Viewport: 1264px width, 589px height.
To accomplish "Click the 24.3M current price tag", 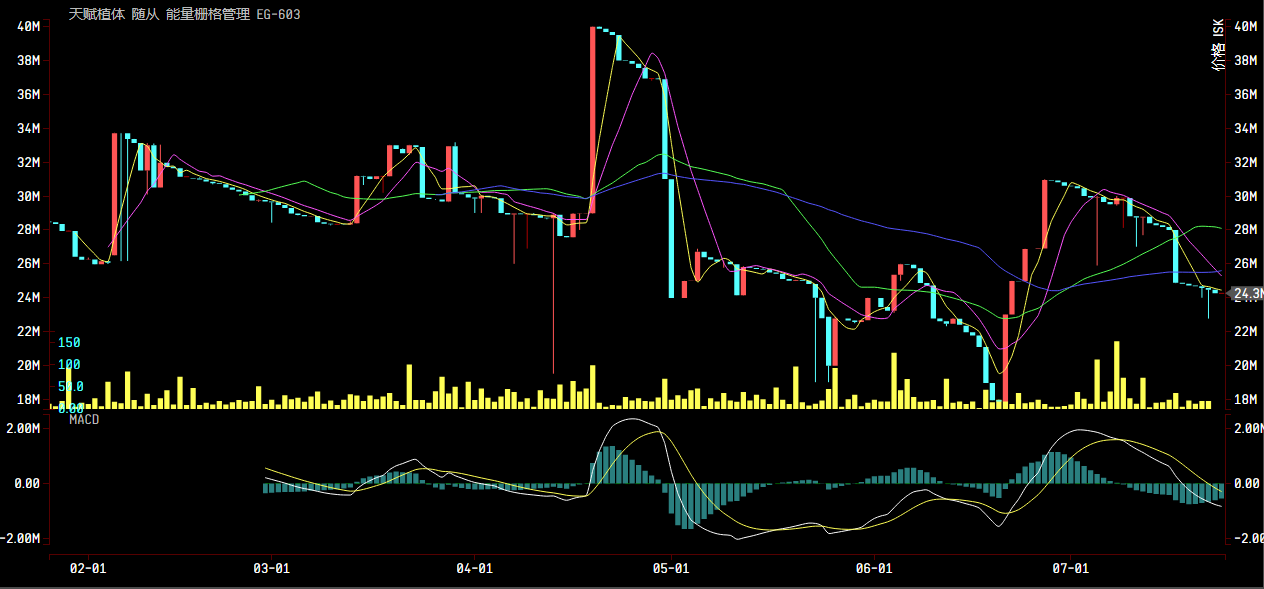I will pos(1248,294).
